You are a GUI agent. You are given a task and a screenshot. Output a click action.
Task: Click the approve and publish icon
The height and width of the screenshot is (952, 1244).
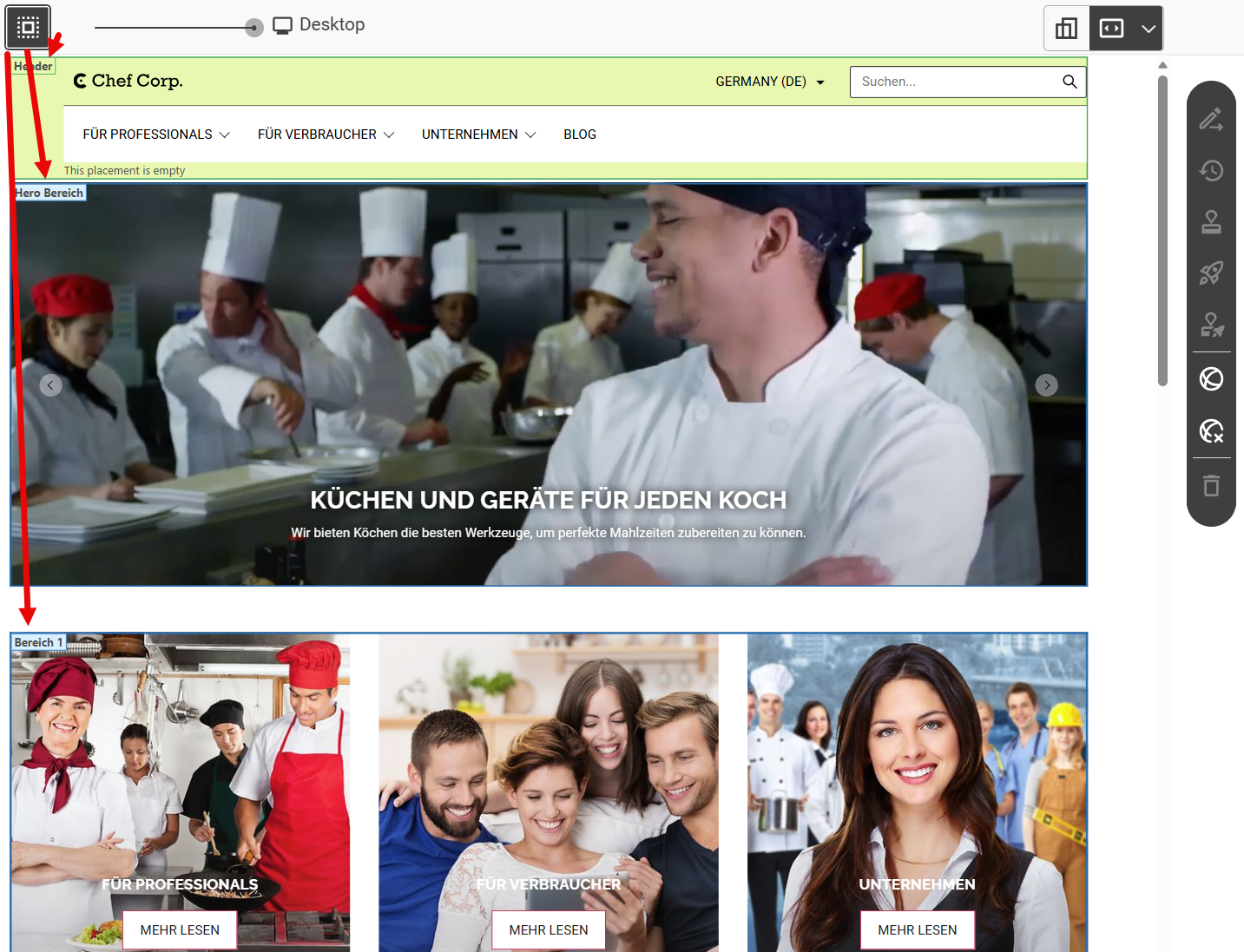click(1211, 325)
